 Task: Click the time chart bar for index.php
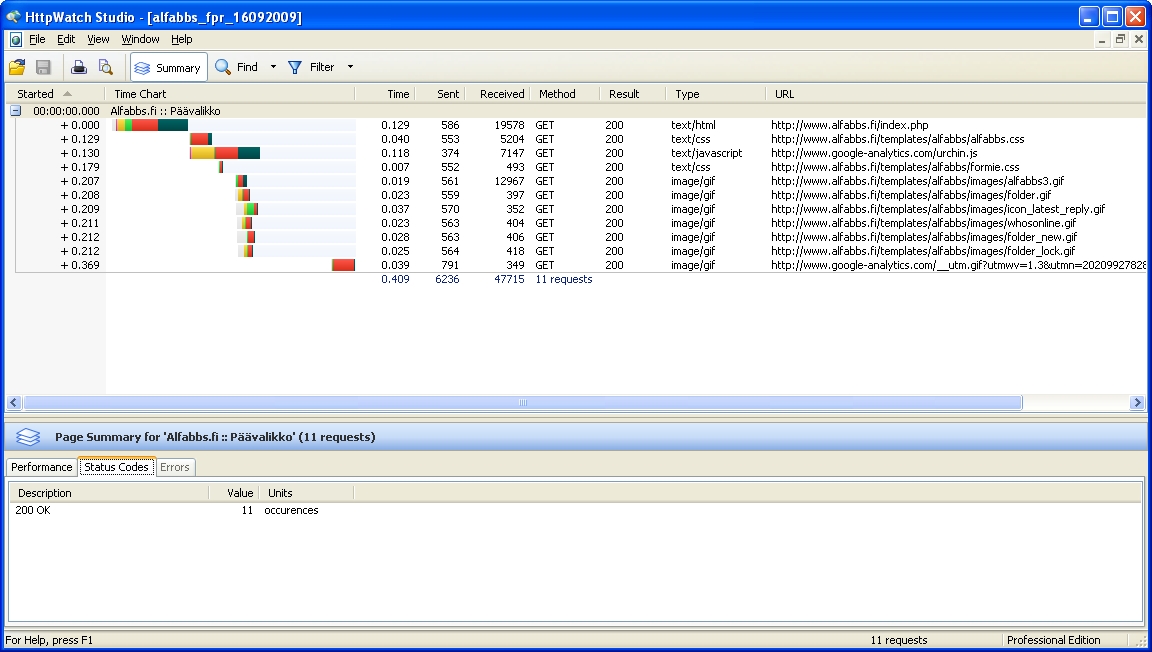pos(151,125)
